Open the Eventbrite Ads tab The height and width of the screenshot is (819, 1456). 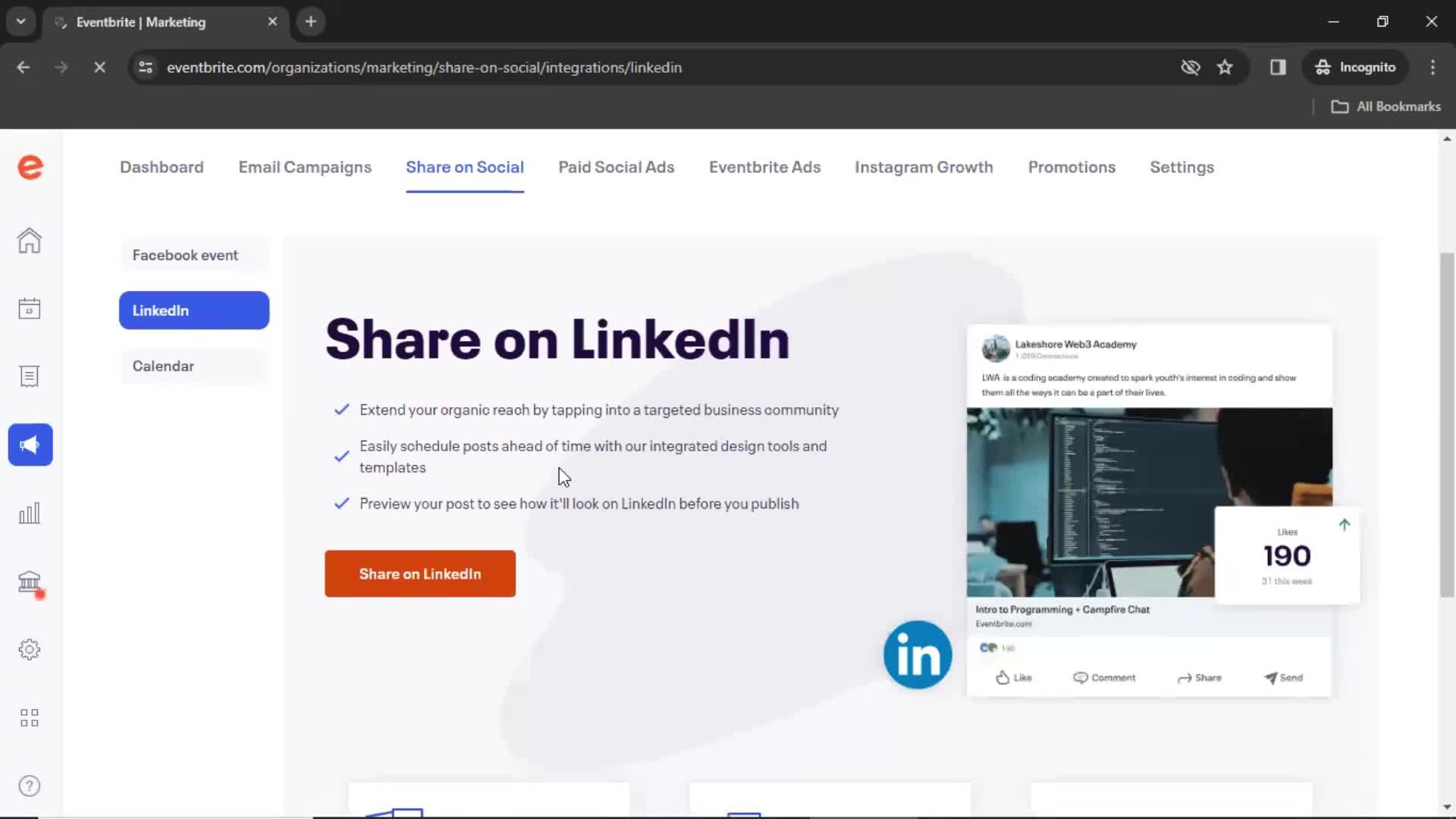[764, 167]
